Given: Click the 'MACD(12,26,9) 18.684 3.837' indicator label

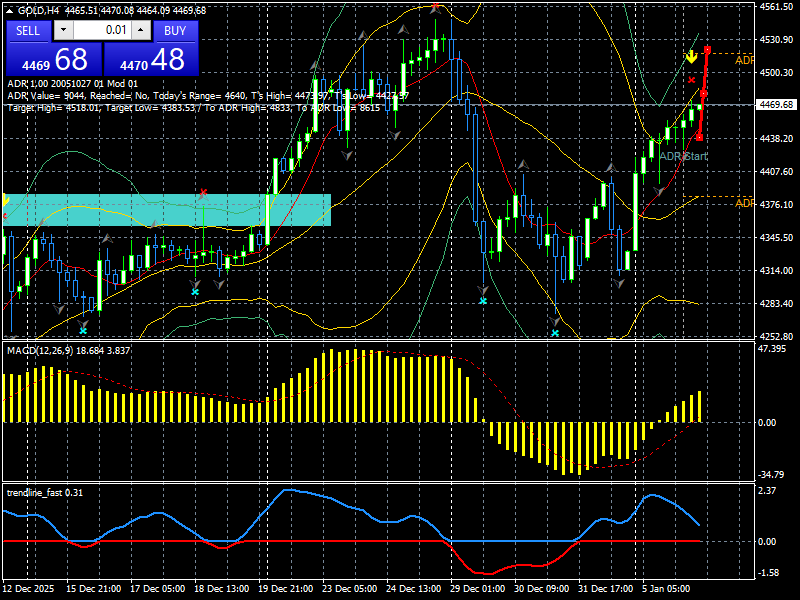Looking at the screenshot, I should click(68, 351).
